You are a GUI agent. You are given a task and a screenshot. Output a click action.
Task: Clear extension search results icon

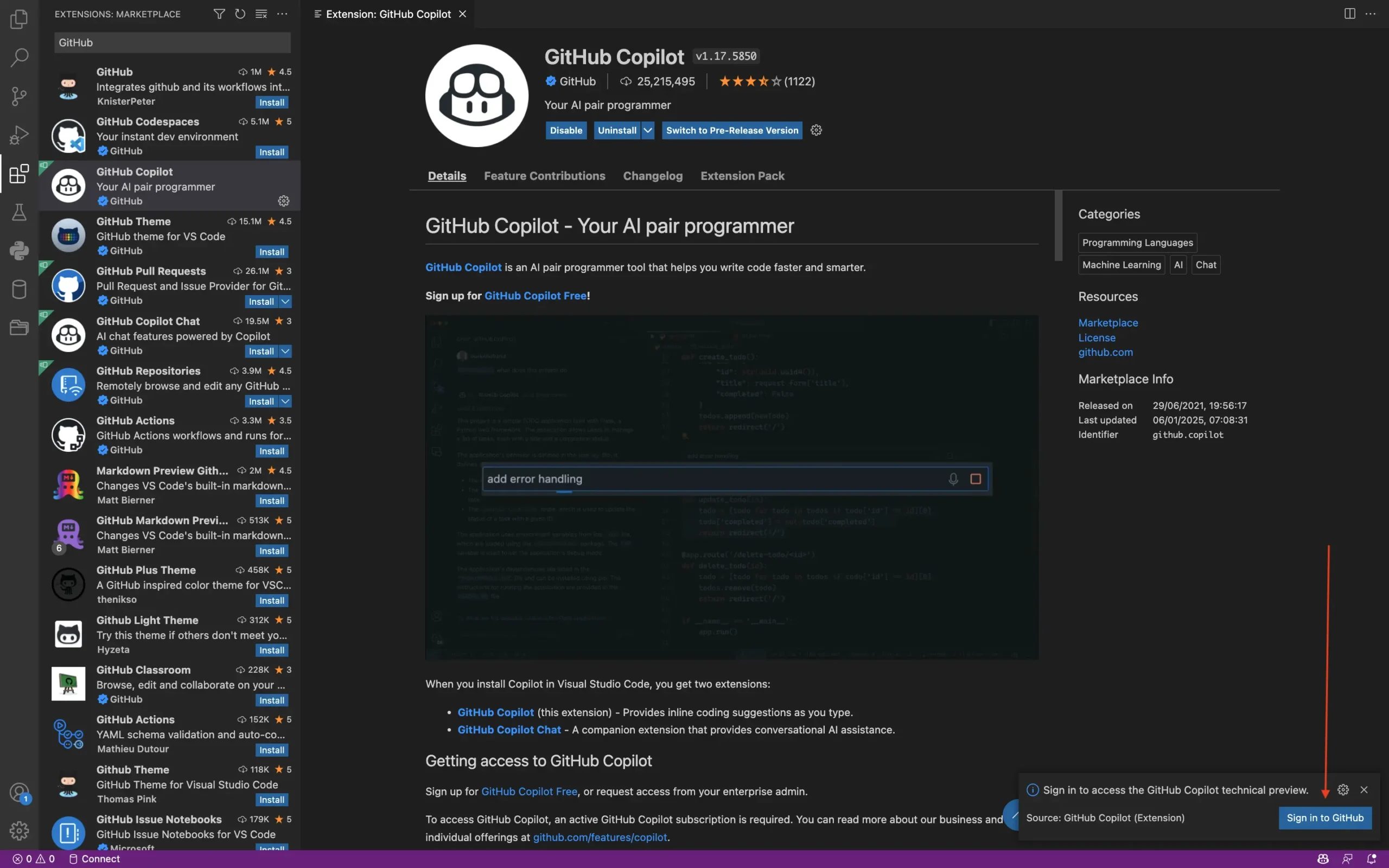261,13
